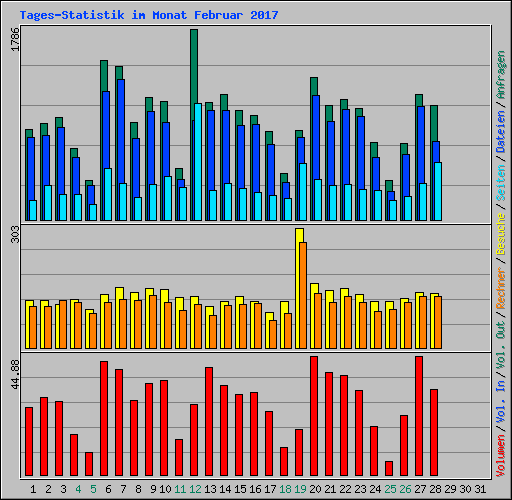This screenshot has width=512, height=500.
Task: Click the cyan Seiten bar for day 28
Action: pyautogui.click(x=438, y=192)
